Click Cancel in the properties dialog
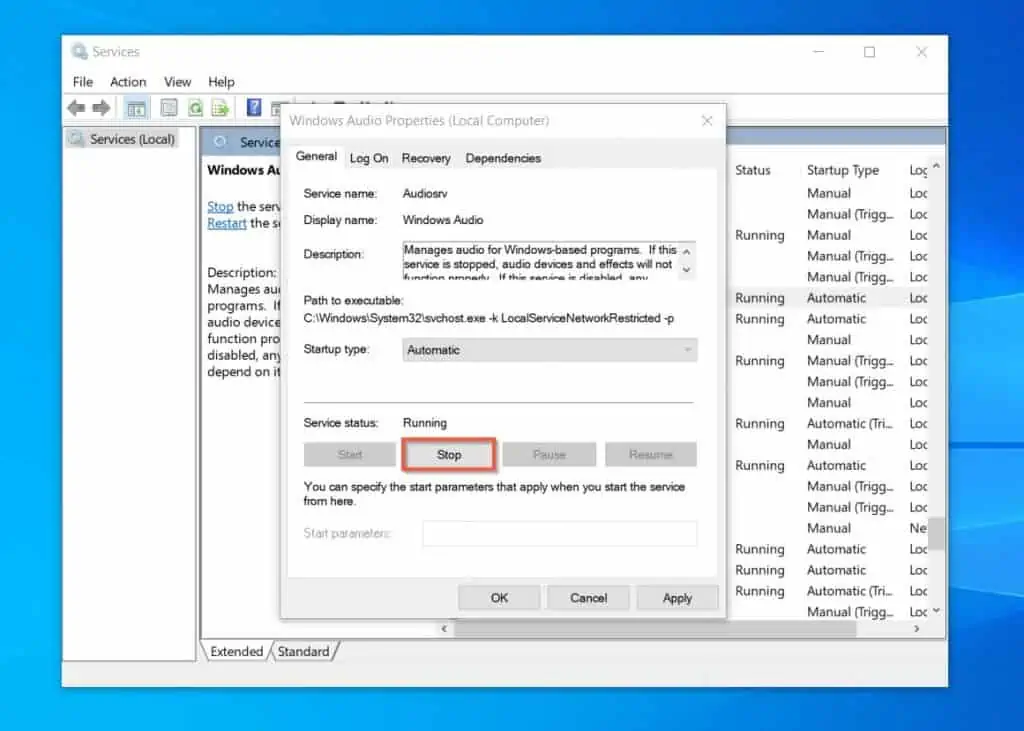Screen dimensions: 1024x731 pos(588,598)
